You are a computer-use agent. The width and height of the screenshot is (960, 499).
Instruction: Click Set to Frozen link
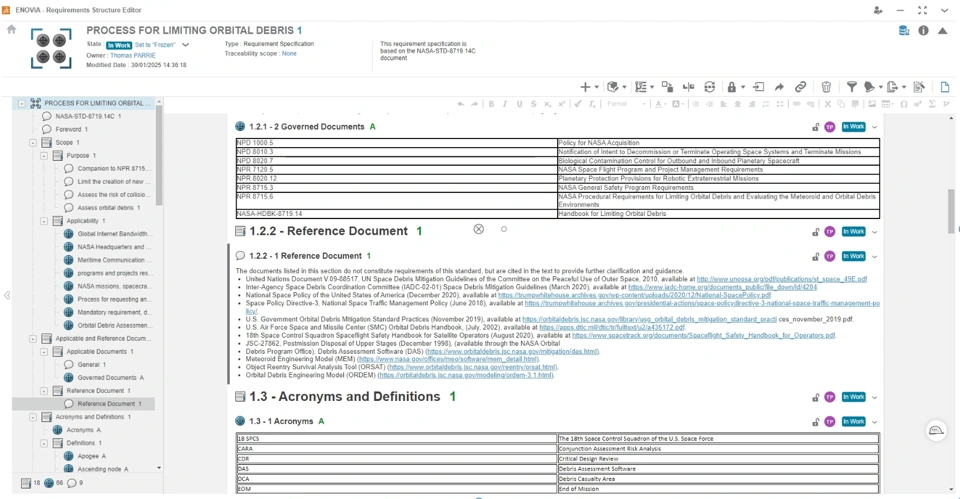[155, 45]
